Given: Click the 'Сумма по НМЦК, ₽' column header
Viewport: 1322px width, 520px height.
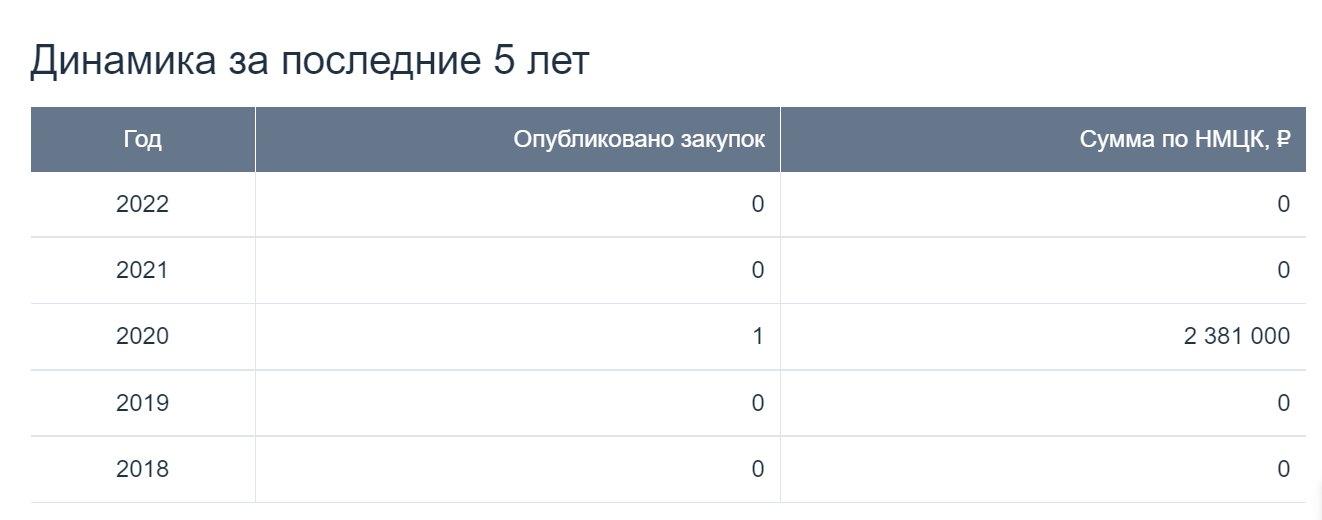Looking at the screenshot, I should (x=1043, y=139).
